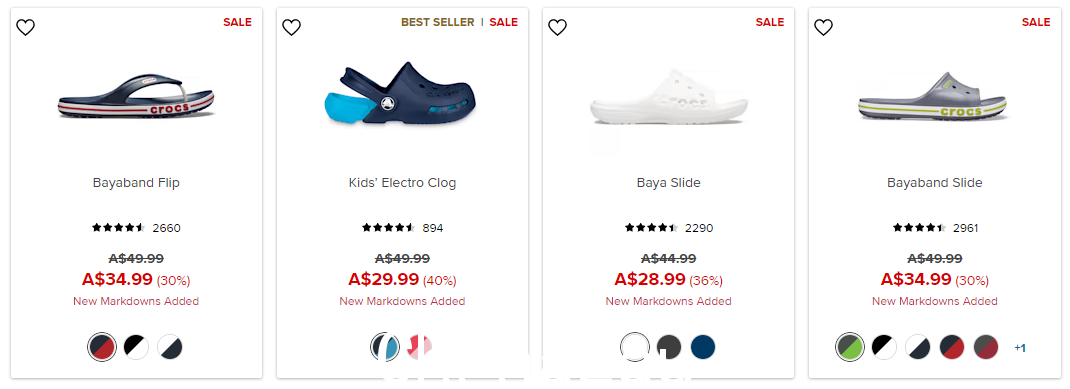Choose grey and green Bayaband Slide swatch

850,347
